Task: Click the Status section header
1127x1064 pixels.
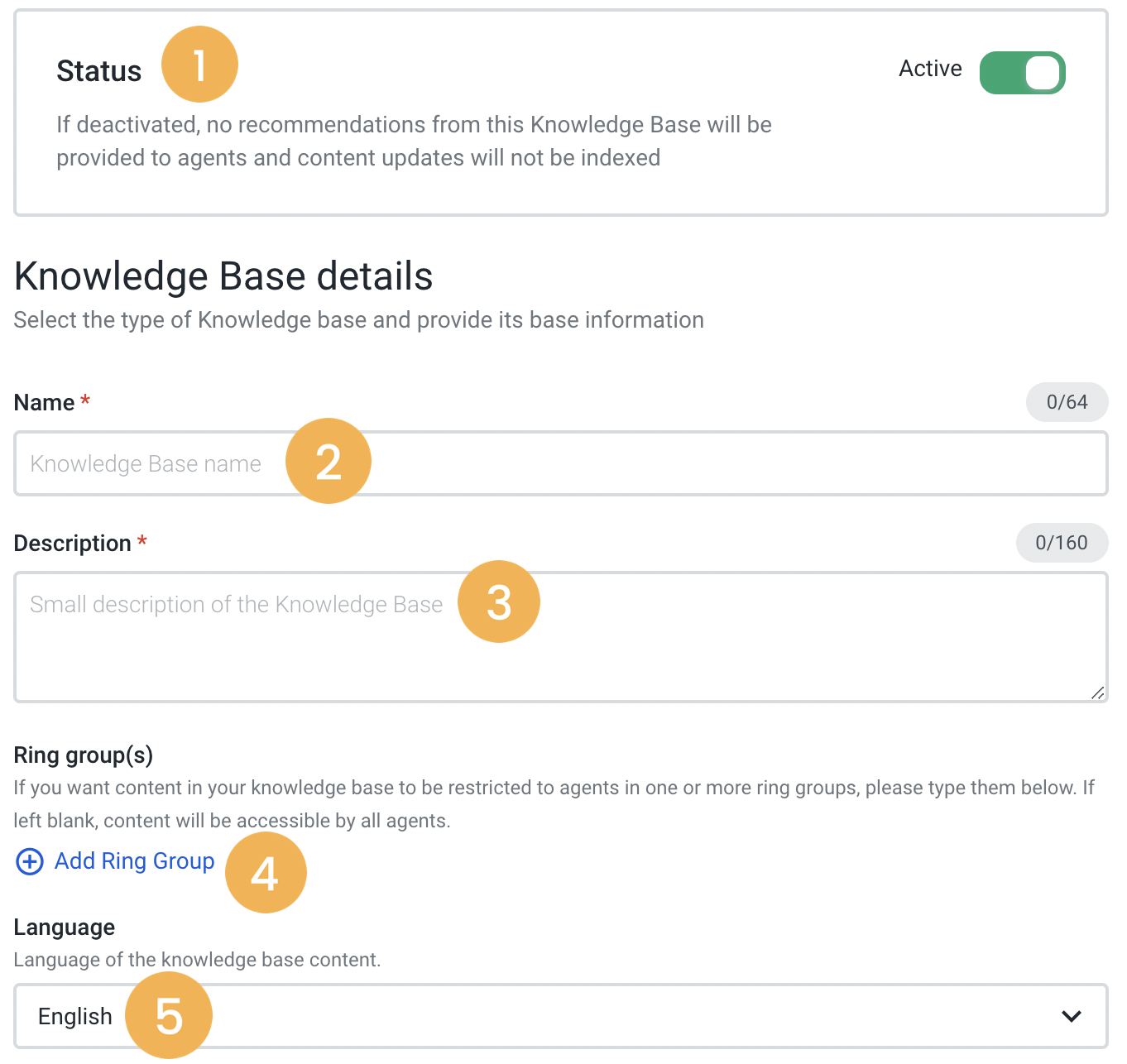Action: pyautogui.click(x=98, y=70)
